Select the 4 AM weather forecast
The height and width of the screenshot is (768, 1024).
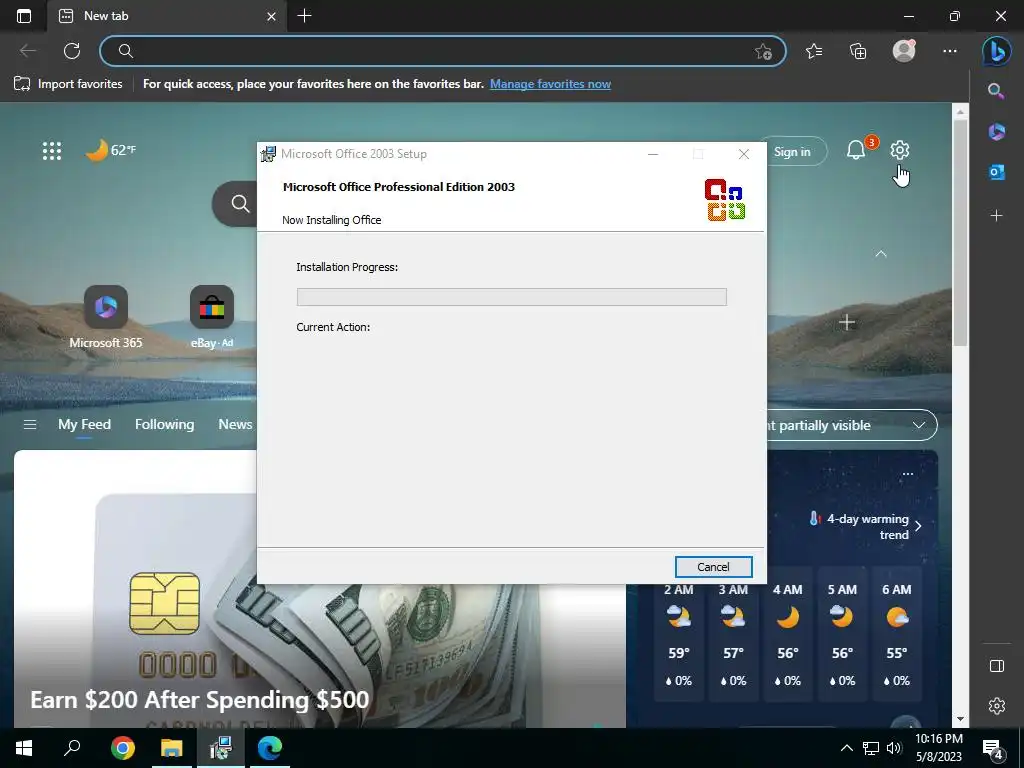[x=788, y=635]
